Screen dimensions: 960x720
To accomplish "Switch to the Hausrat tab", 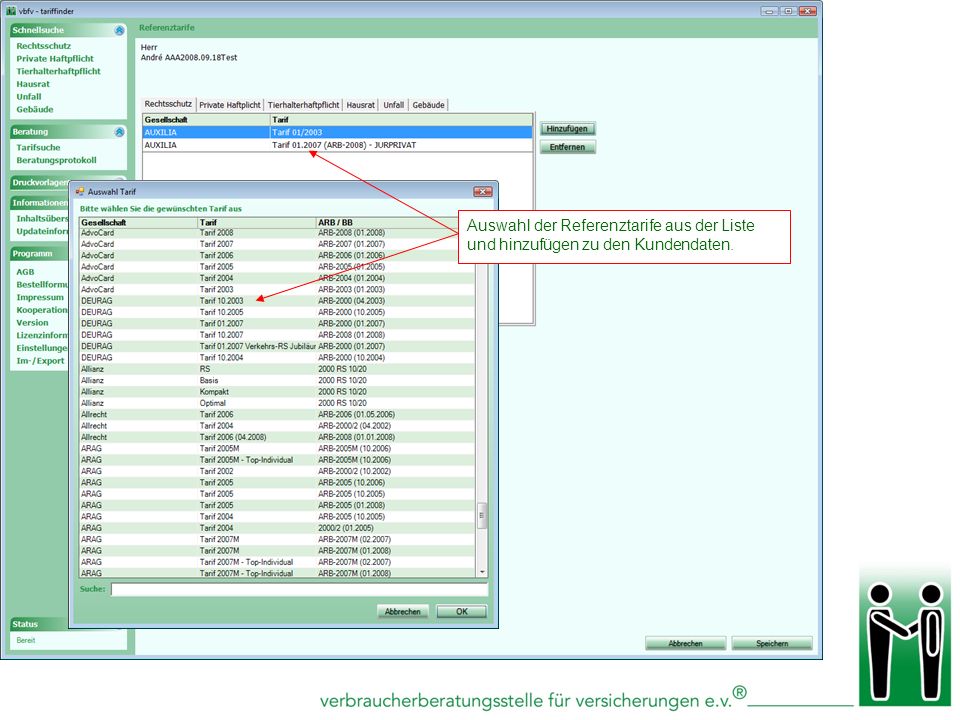I will pos(361,105).
